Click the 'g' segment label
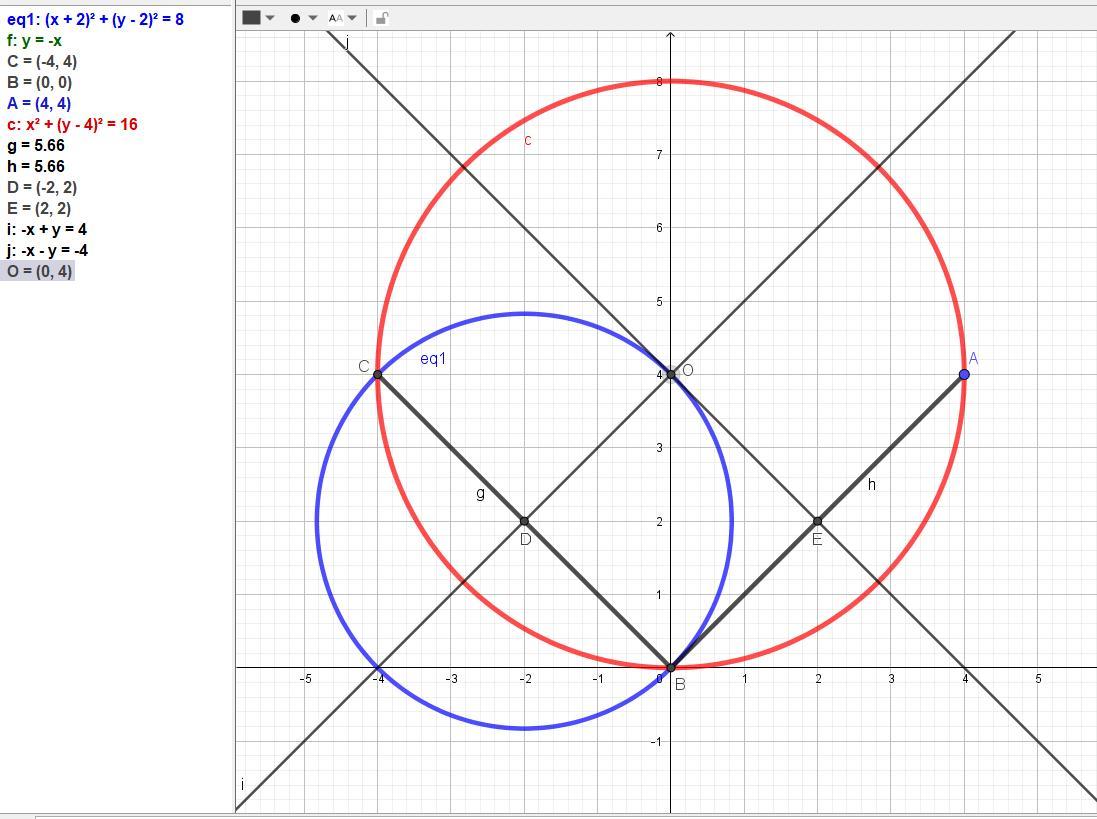This screenshot has height=819, width=1097. (x=480, y=494)
